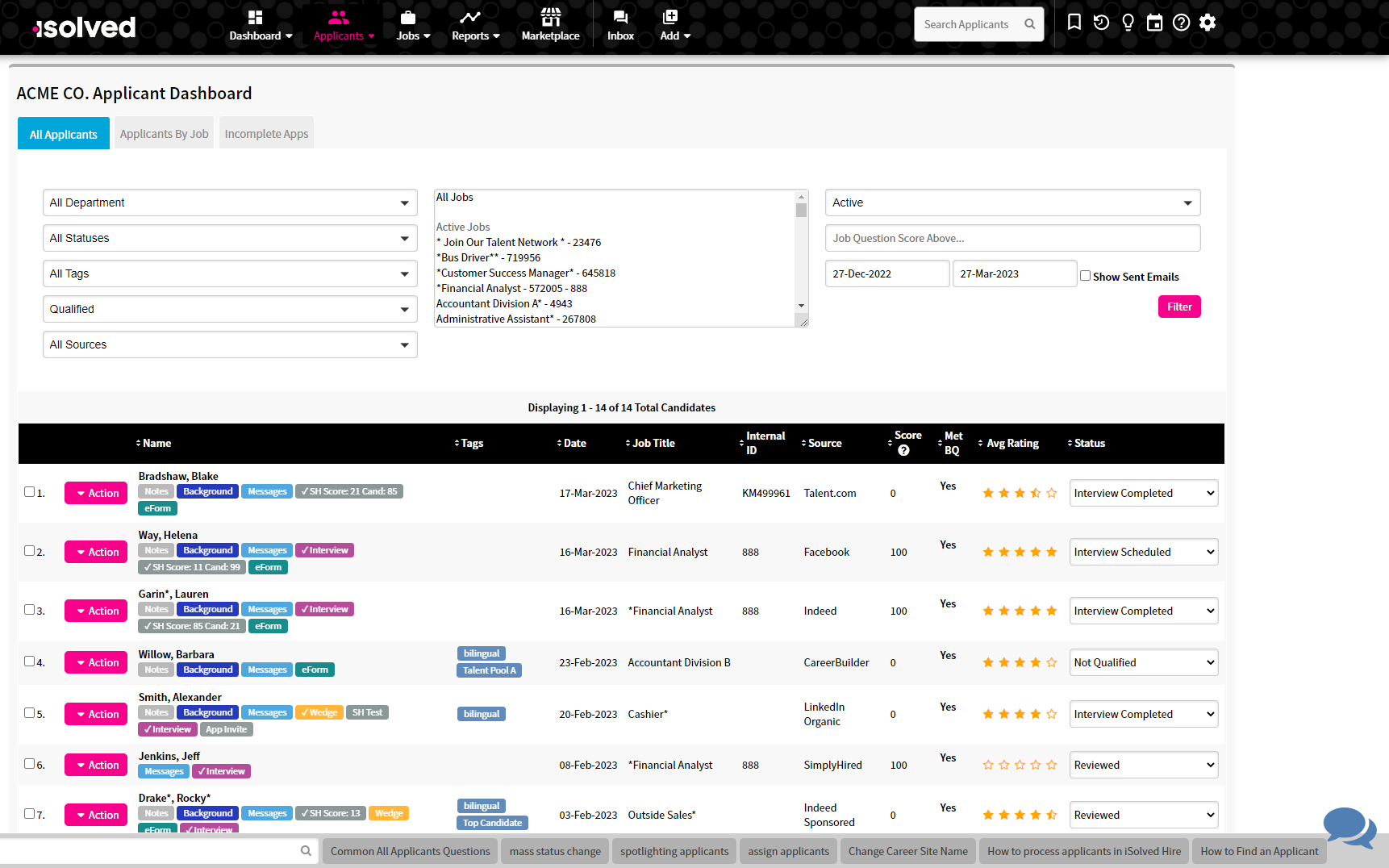Click the bookmark icon in the top toolbar
This screenshot has width=1389, height=868.
coord(1074,23)
